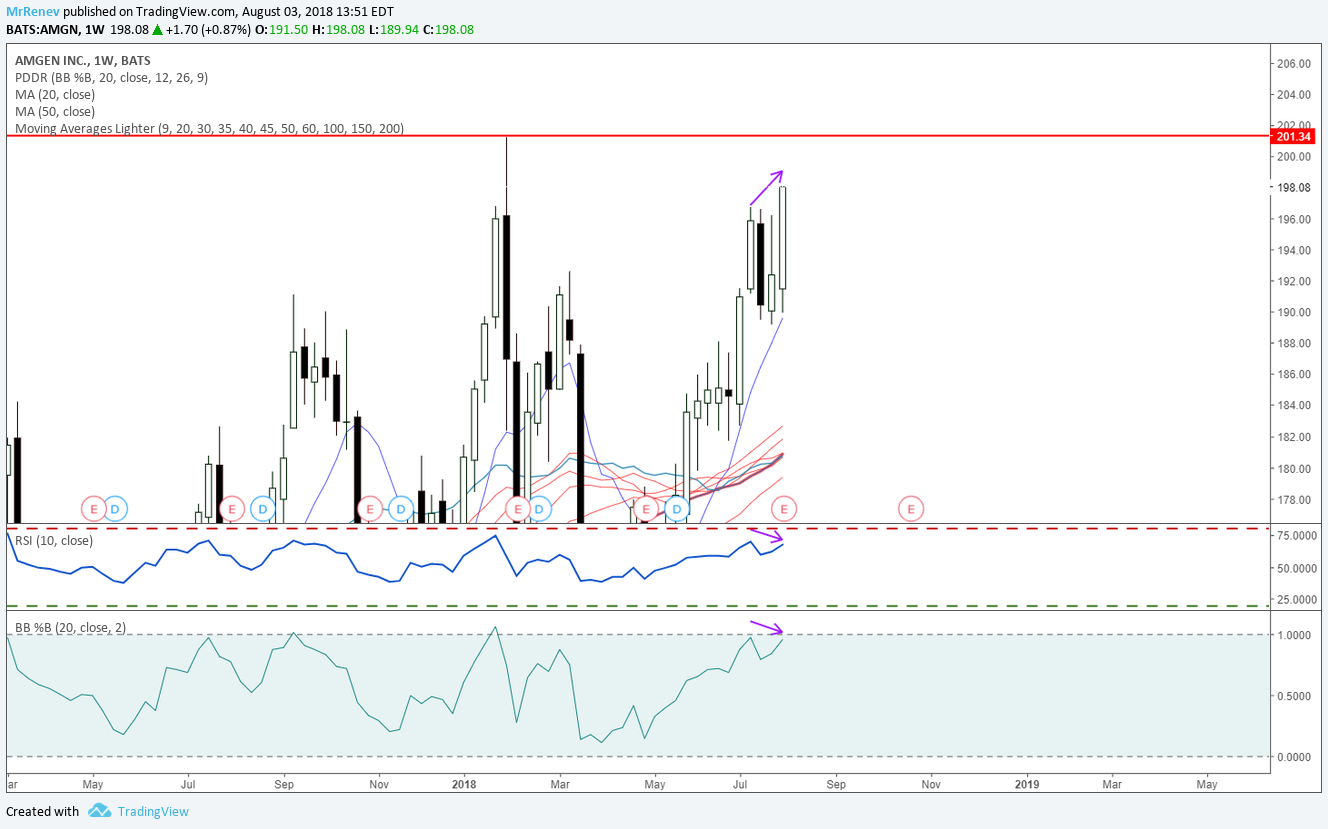Select the MA (20, close) indicator legend
The width and height of the screenshot is (1328, 829).
(x=55, y=94)
